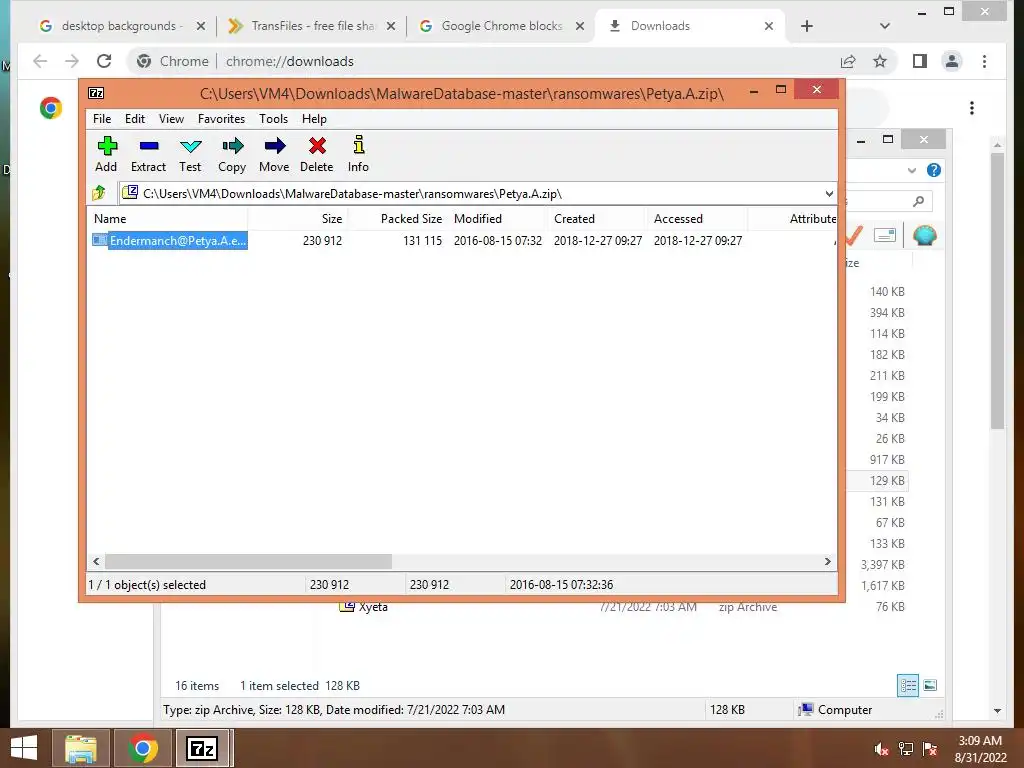Open the Help menu
This screenshot has width=1024, height=768.
pos(314,119)
